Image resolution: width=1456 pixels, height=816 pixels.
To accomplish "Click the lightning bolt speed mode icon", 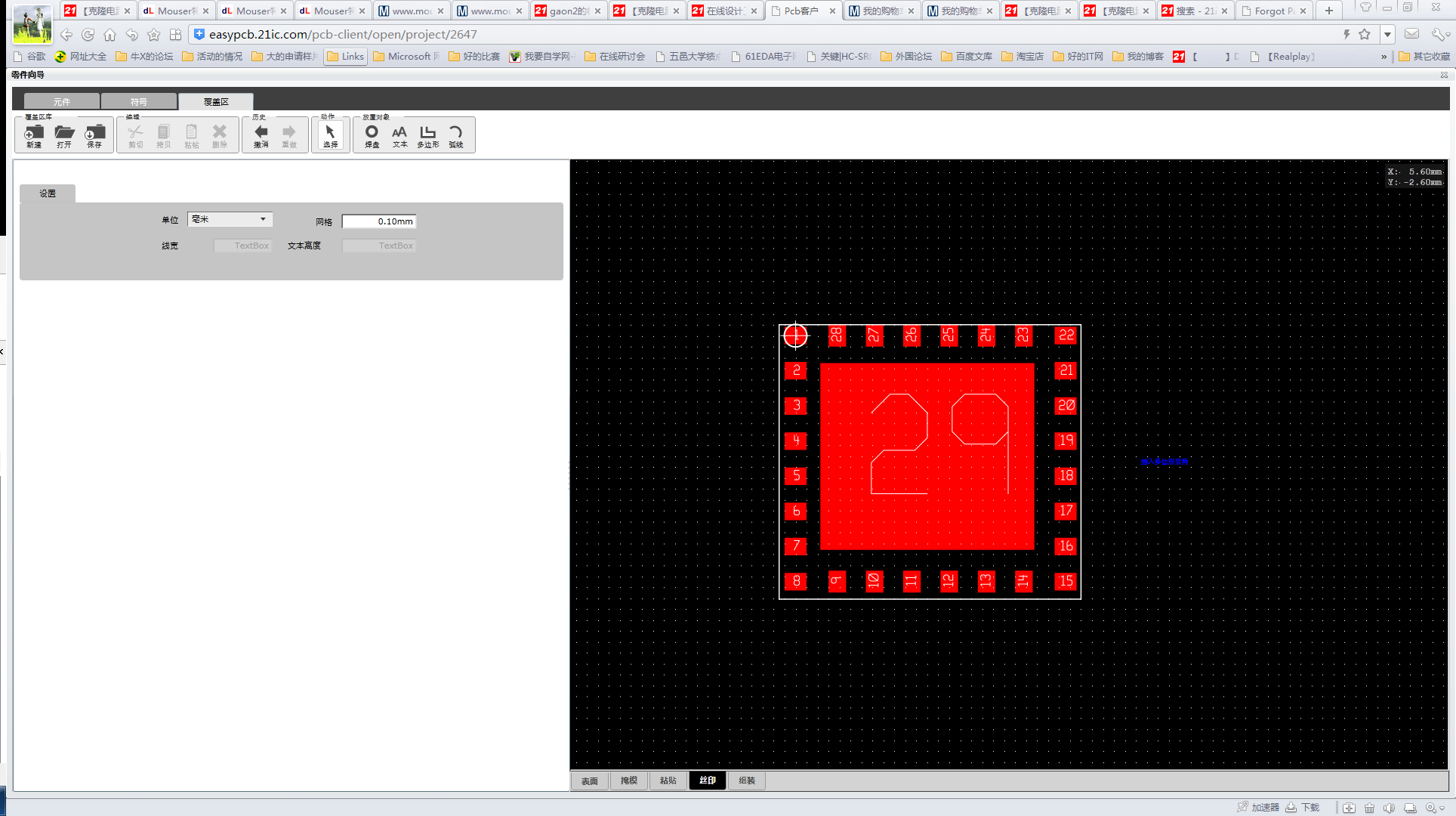I will click(x=1346, y=35).
